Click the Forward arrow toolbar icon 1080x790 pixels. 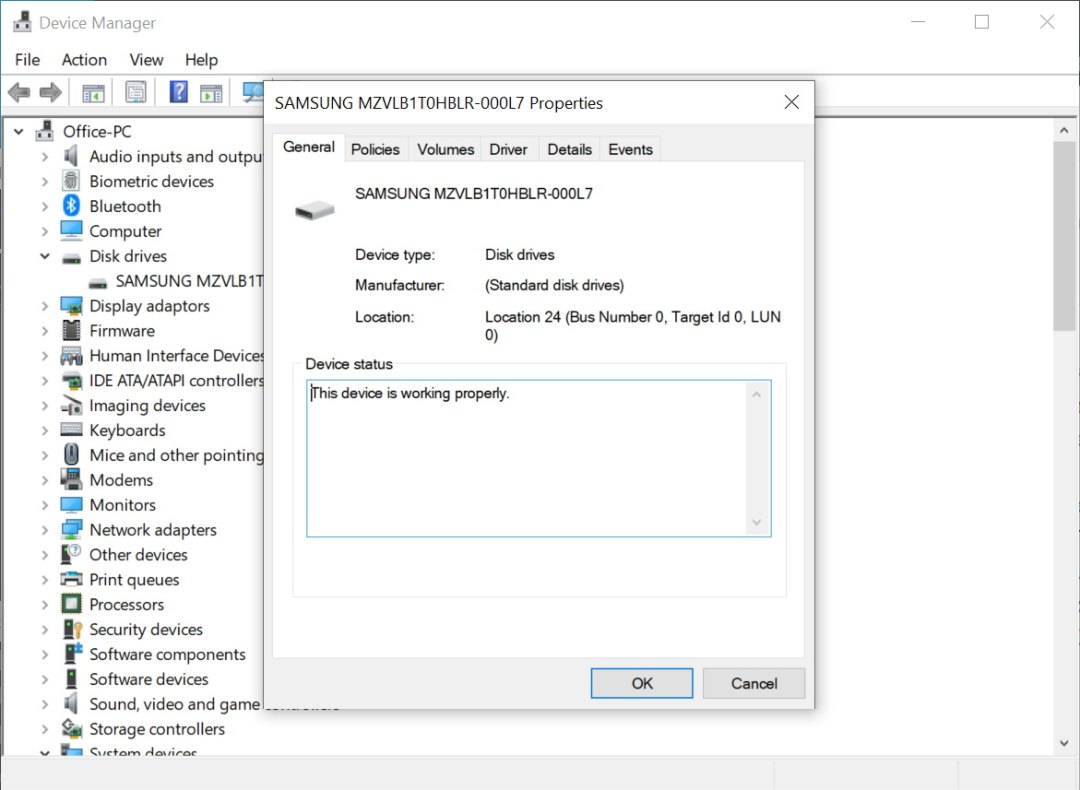coord(50,92)
